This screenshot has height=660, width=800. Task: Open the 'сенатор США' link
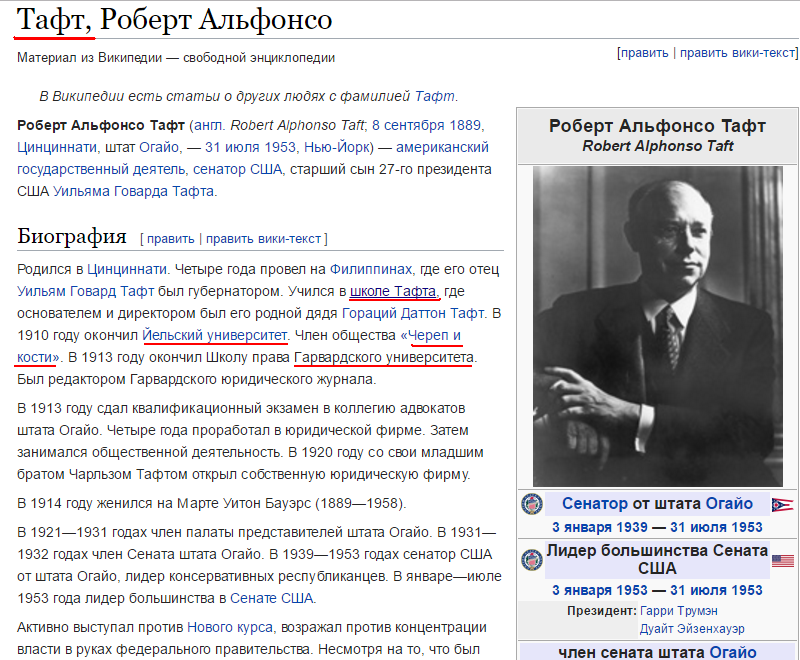tap(237, 169)
